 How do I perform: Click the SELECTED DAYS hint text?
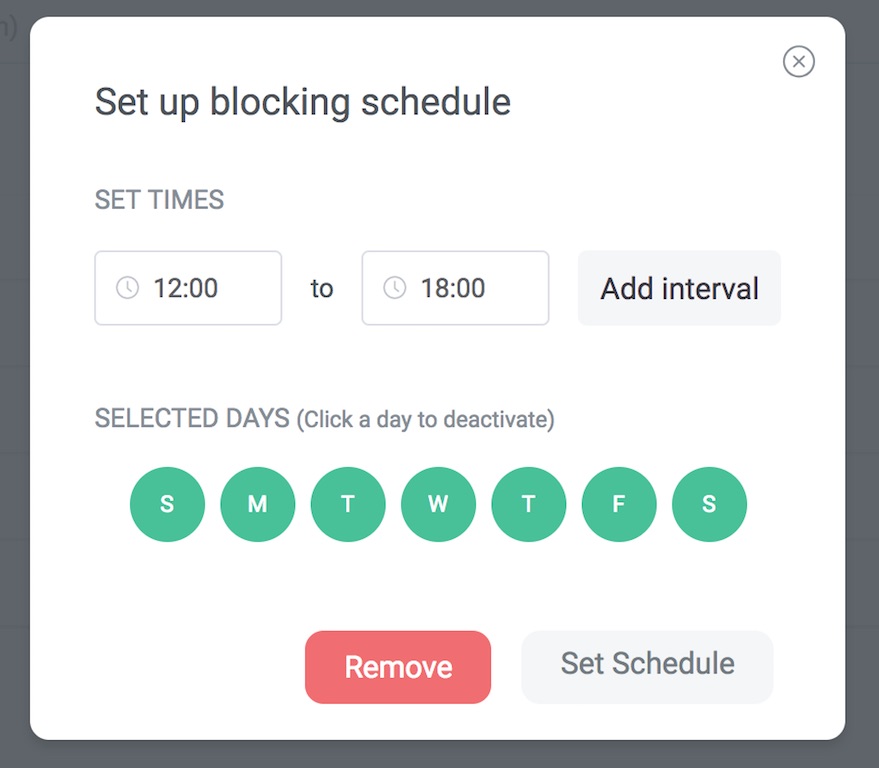(425, 419)
